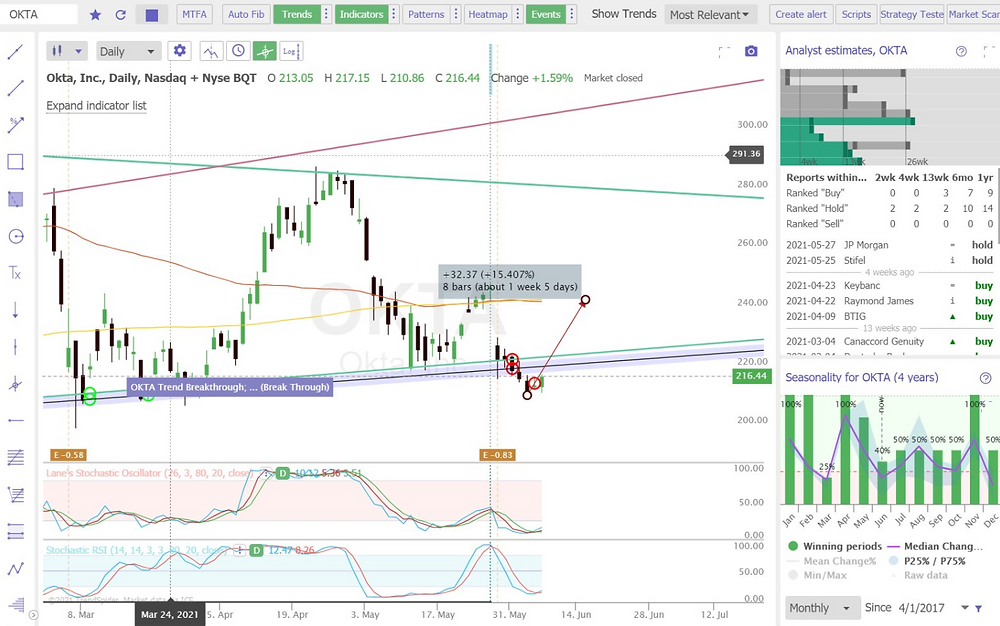Viewport: 1000px width, 626px height.
Task: Click the chart compare line icon
Action: point(211,51)
